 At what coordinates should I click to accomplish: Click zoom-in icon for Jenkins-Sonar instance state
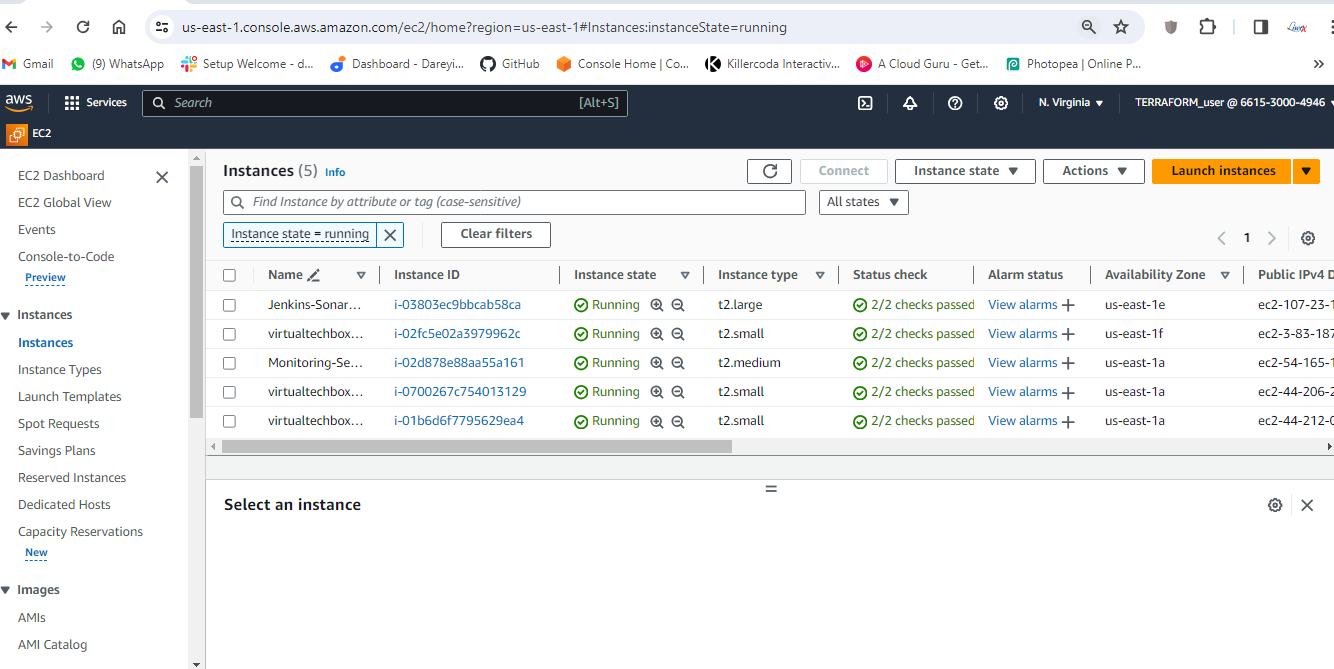[657, 305]
